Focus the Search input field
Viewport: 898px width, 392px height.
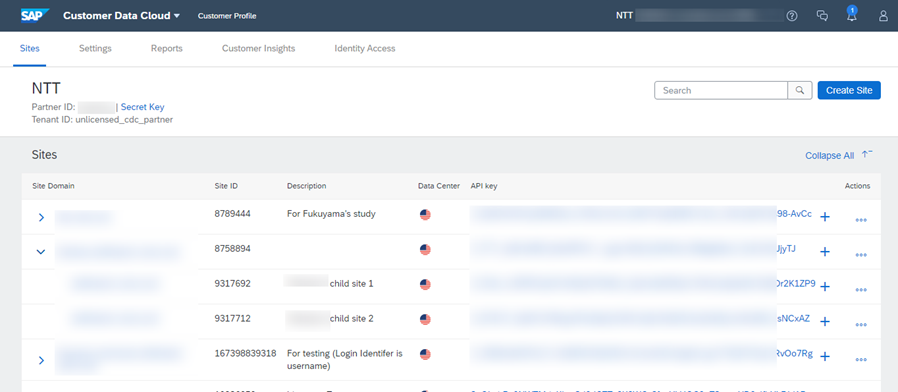[x=721, y=91]
